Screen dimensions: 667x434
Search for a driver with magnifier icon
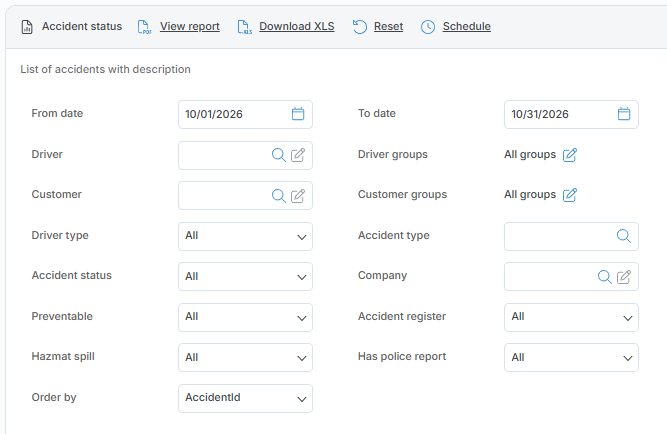click(279, 155)
